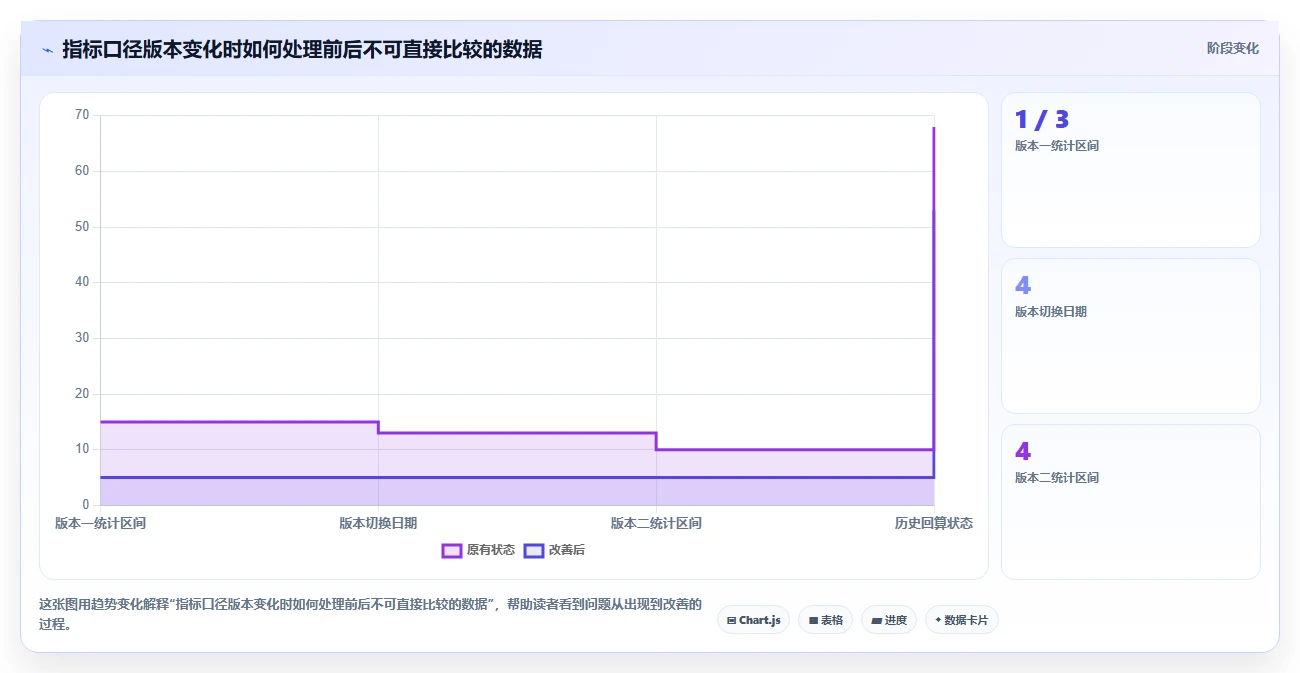
Task: Click the y-axis value 70
Action: point(82,115)
